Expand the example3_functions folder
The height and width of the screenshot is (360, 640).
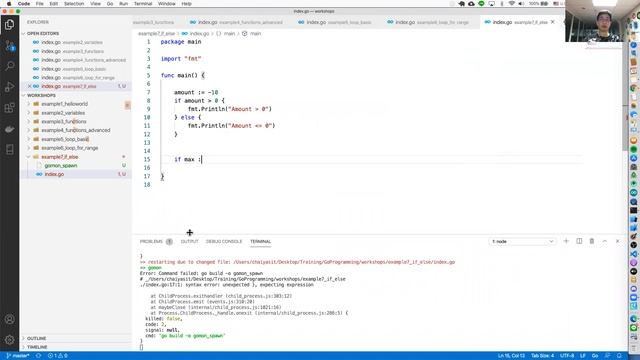[64, 122]
